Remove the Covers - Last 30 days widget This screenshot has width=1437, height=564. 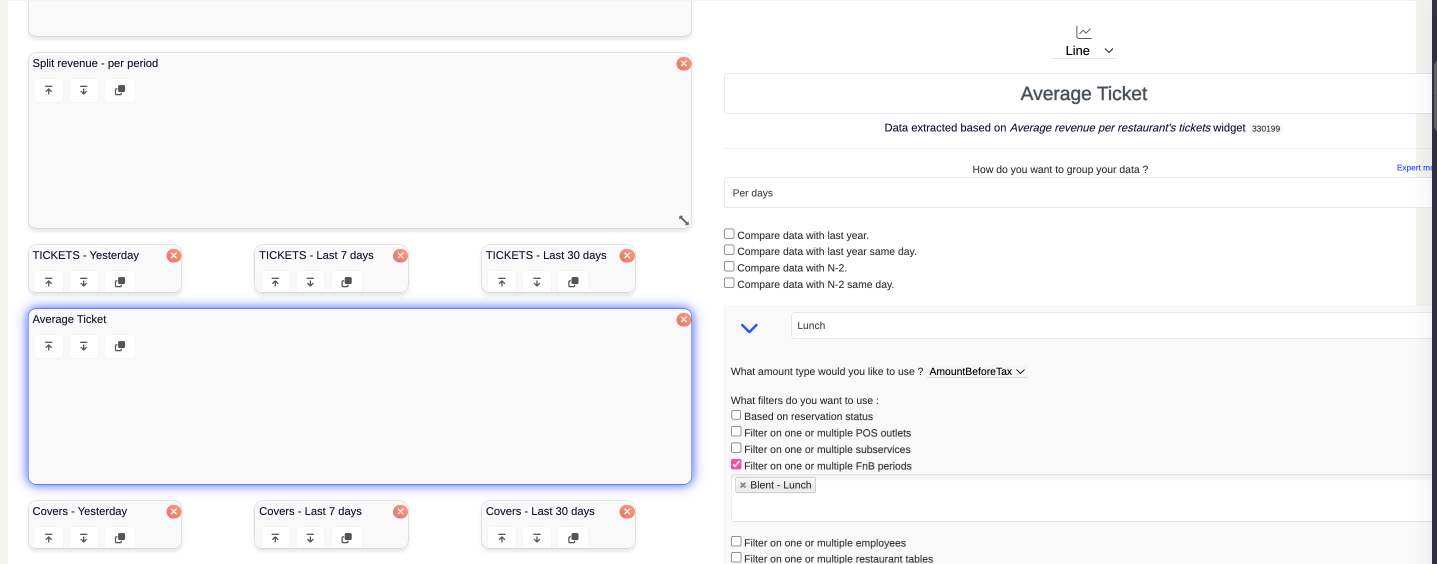[x=627, y=511]
